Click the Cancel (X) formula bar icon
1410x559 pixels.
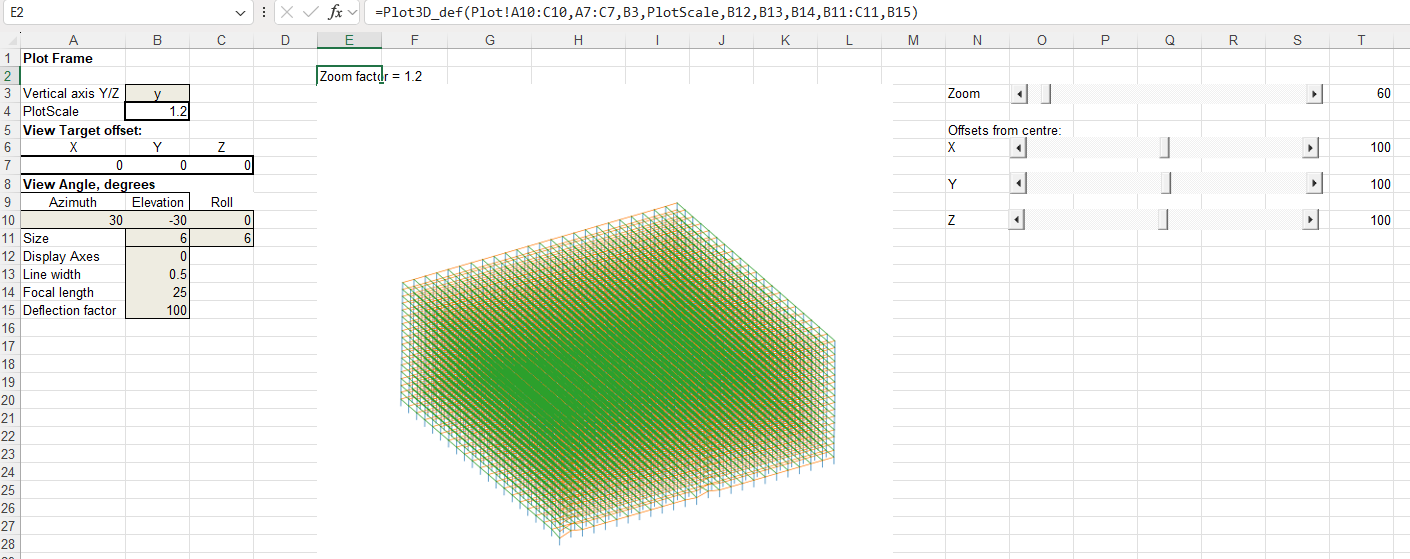point(285,13)
